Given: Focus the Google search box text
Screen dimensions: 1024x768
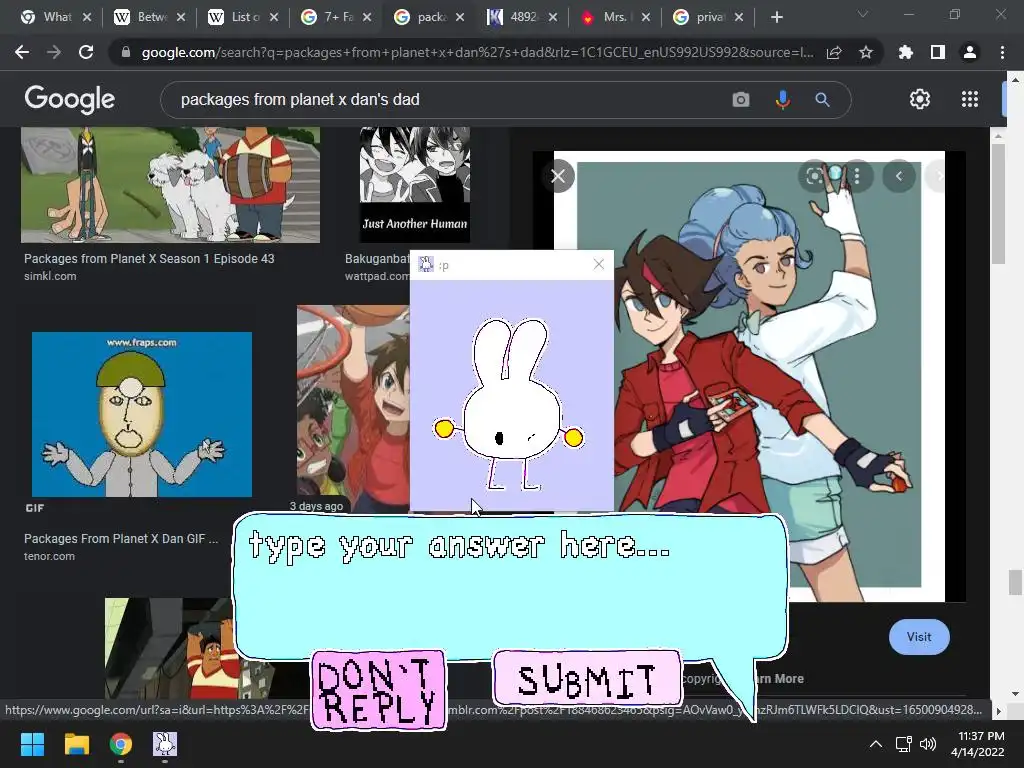Looking at the screenshot, I should (x=300, y=99).
